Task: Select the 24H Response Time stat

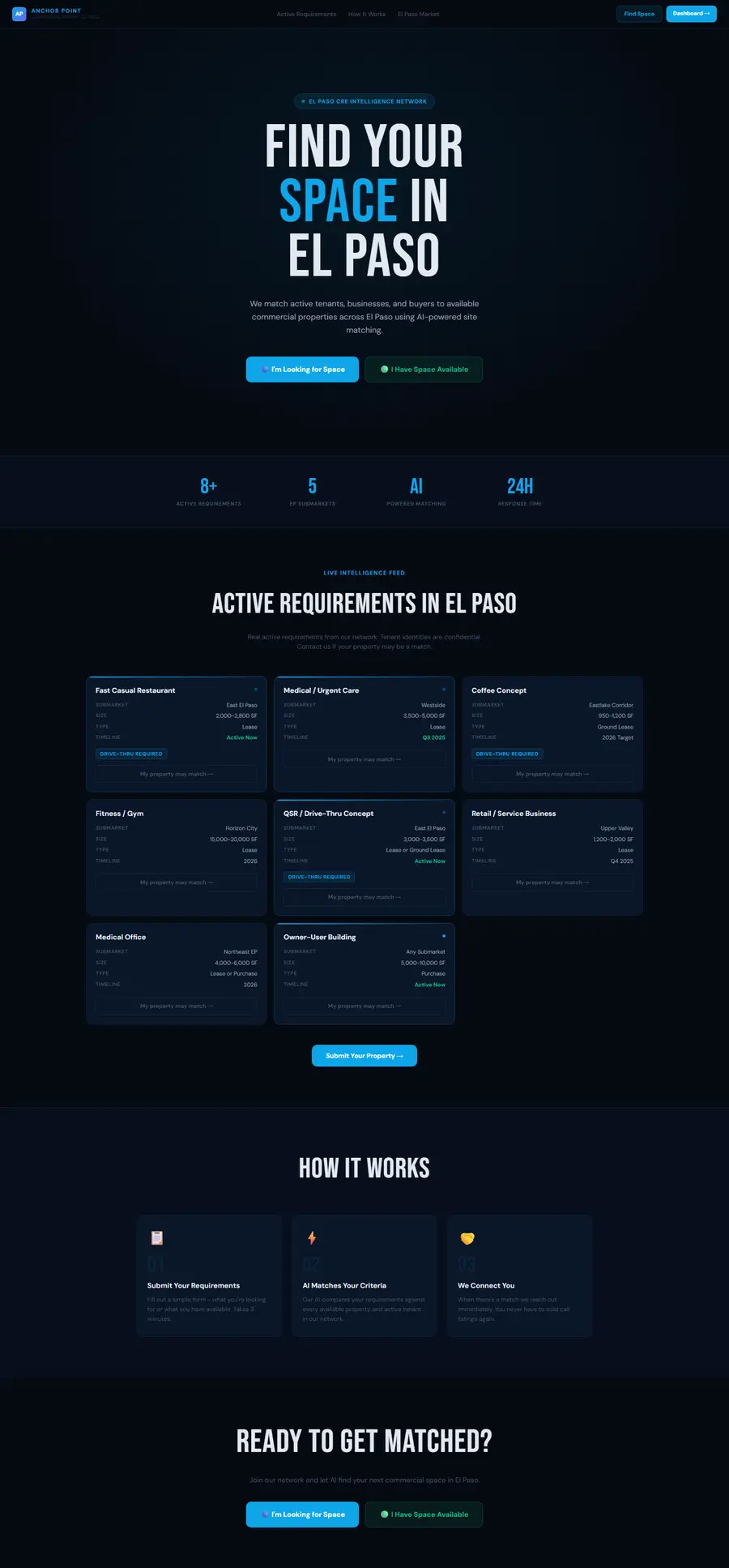Action: pos(520,492)
